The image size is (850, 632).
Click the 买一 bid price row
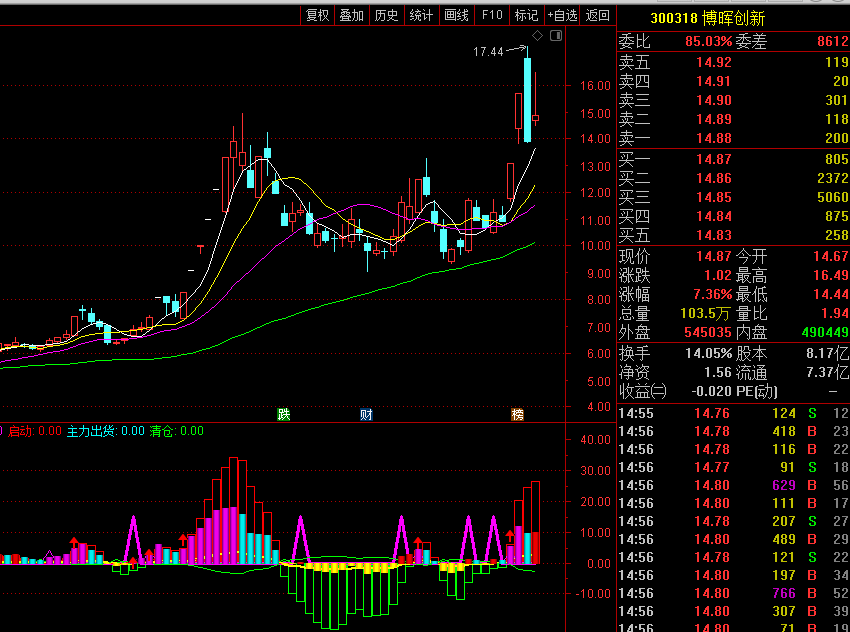click(733, 159)
